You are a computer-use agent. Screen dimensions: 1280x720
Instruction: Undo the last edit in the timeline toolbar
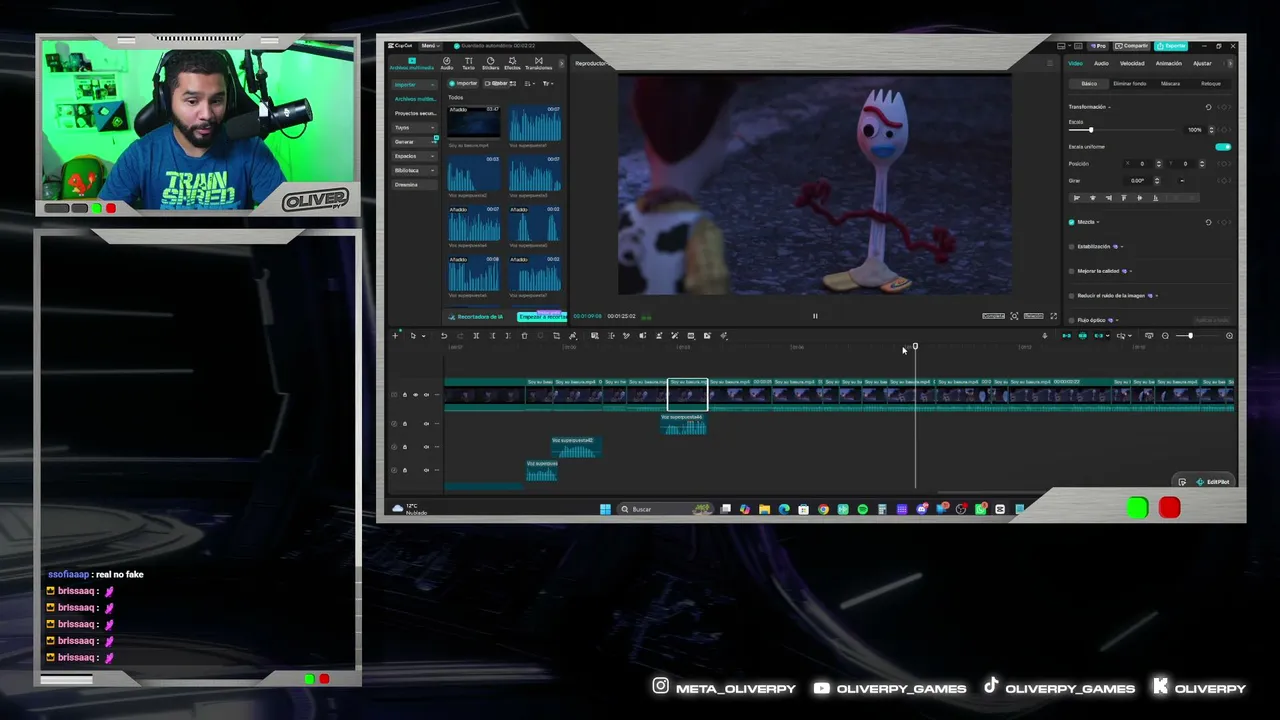click(444, 336)
